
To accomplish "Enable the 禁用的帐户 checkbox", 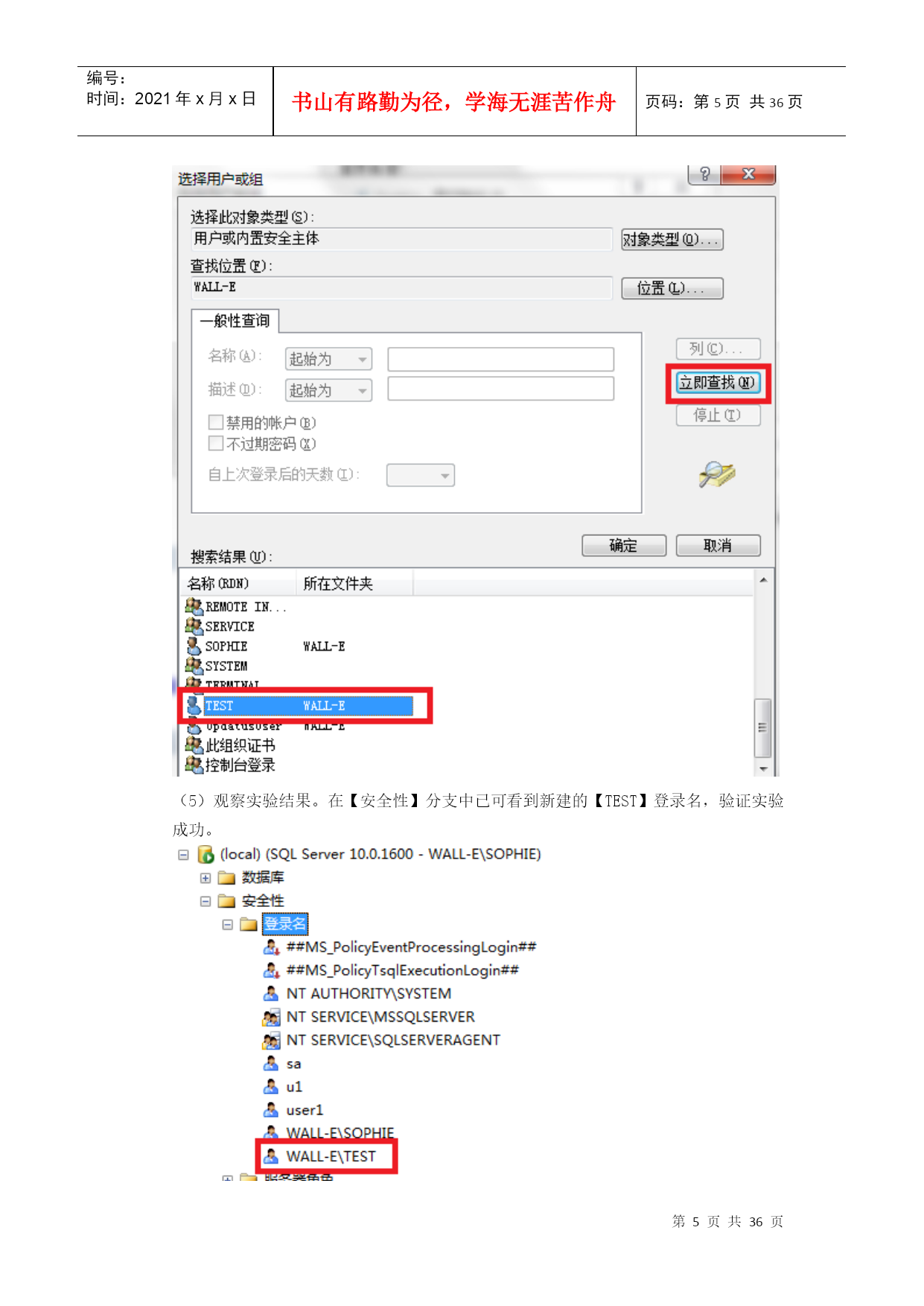I will click(x=216, y=422).
